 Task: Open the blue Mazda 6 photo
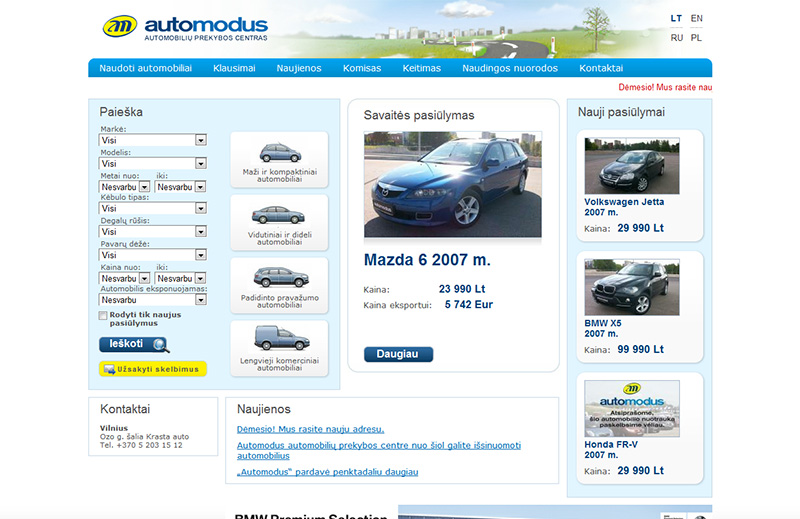point(453,184)
